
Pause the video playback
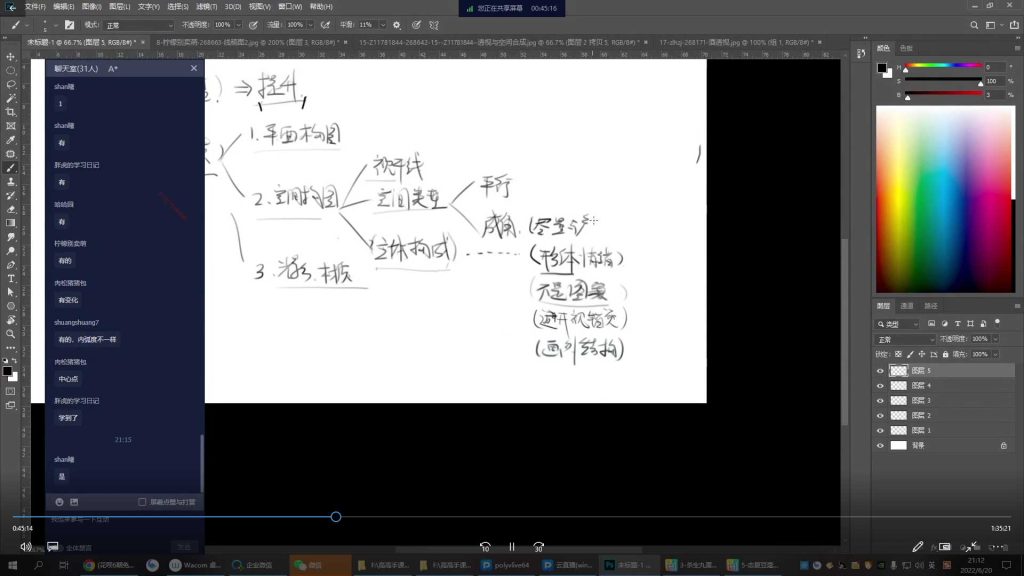point(511,547)
